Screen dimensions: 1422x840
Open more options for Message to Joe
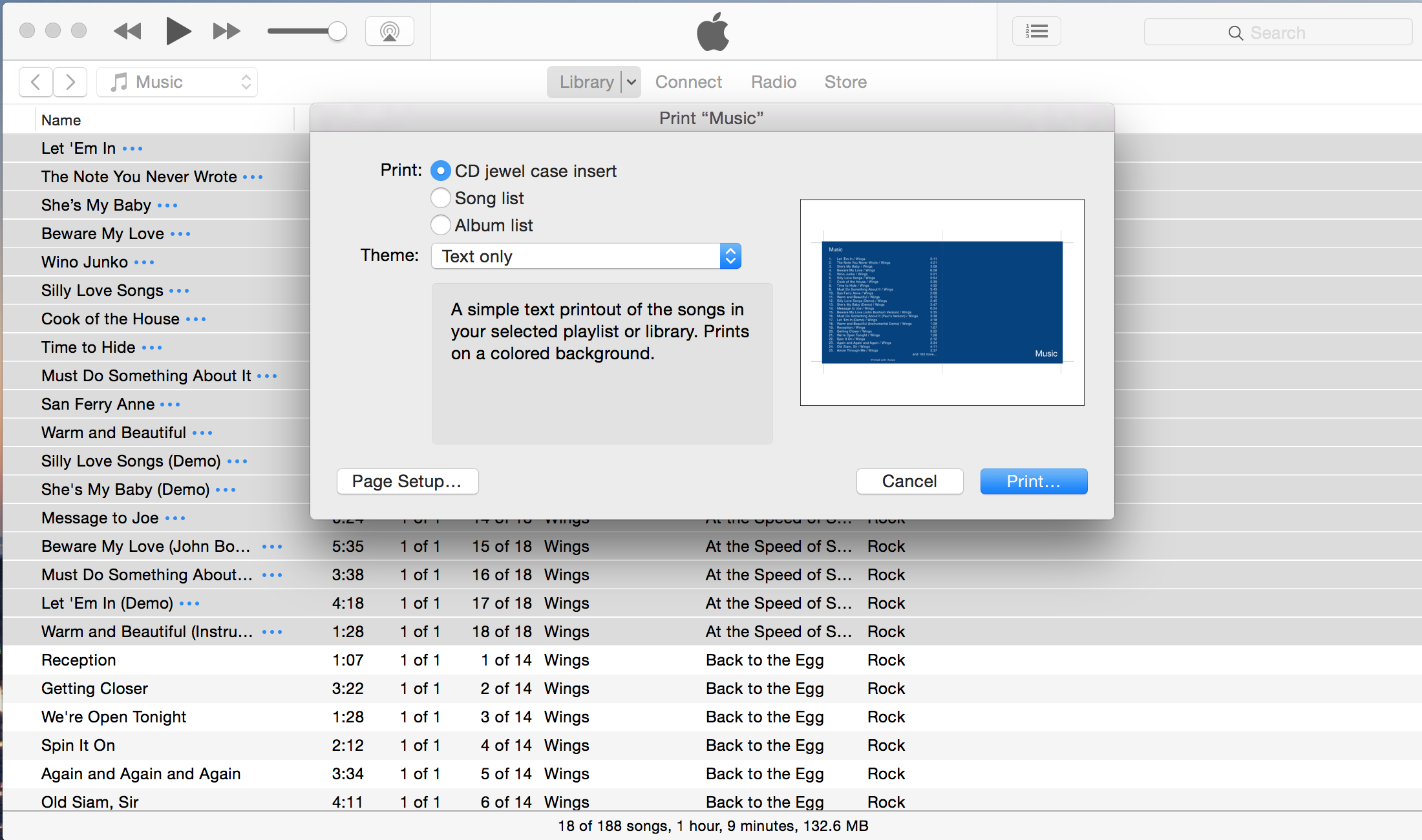175,518
